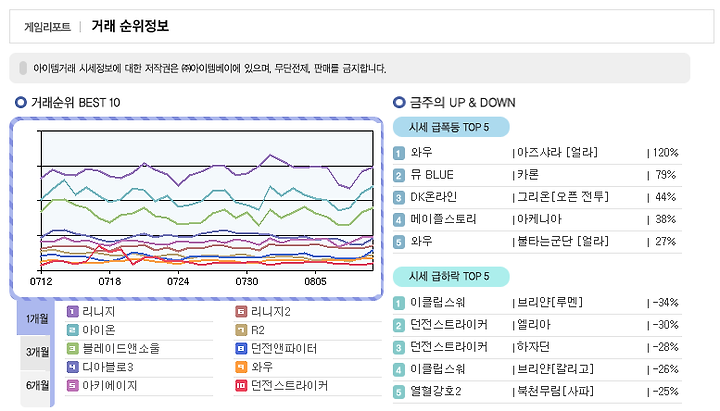Select 아케니아 server entry
The width and height of the screenshot is (720, 411).
point(539,219)
